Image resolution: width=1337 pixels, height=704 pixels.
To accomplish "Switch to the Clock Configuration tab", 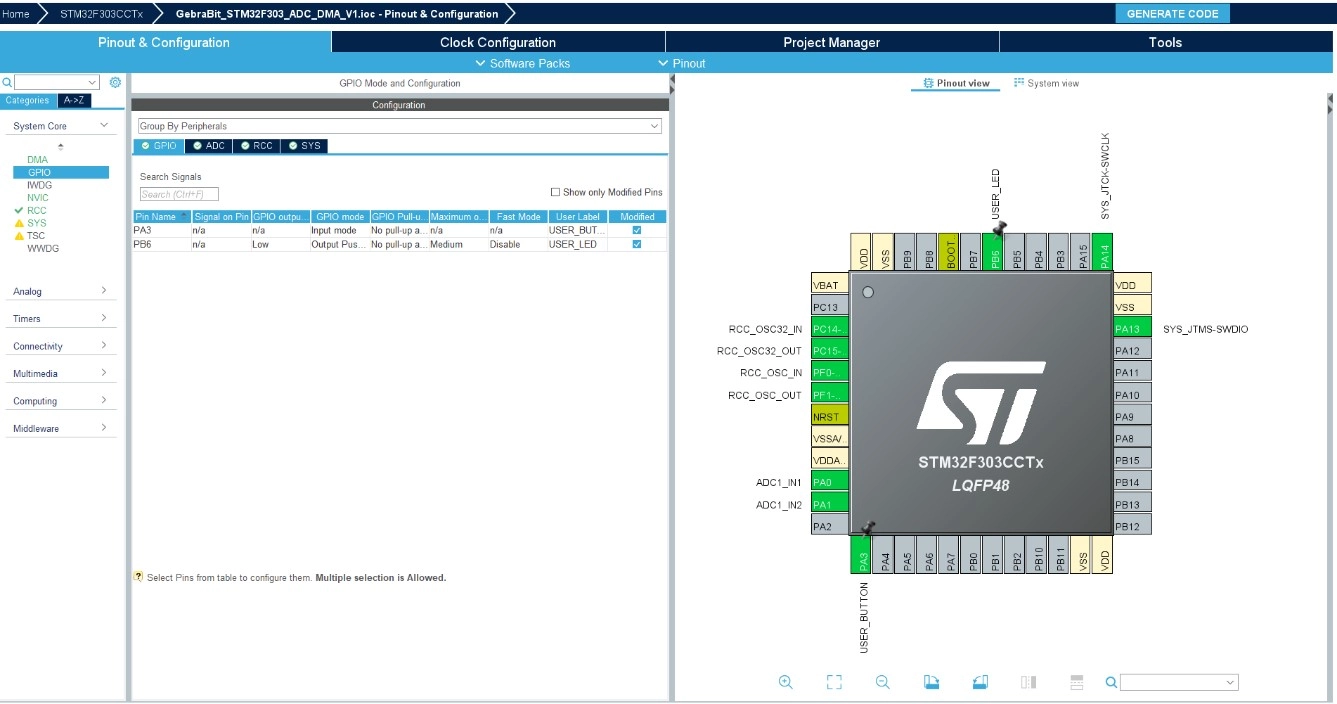I will tap(498, 42).
